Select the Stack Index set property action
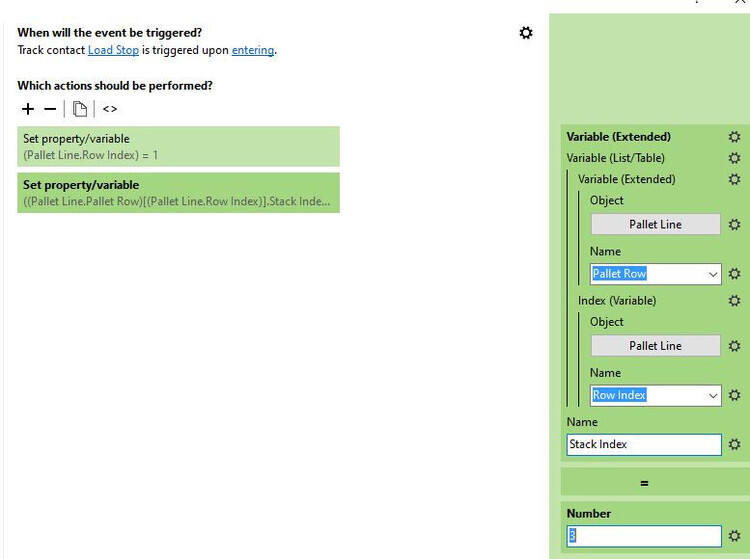The height and width of the screenshot is (559, 750). (178, 192)
